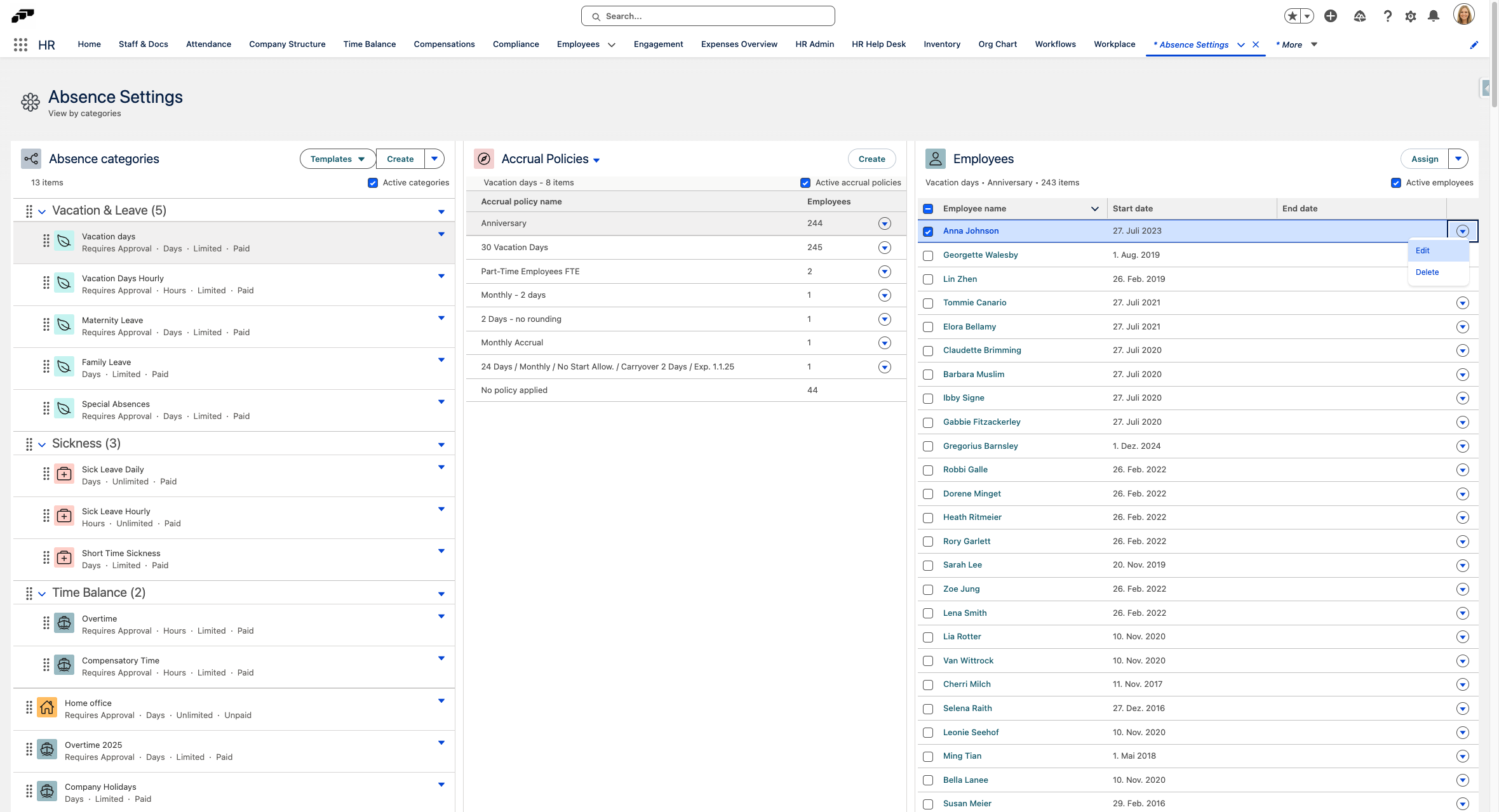Click Create in Accrual Policies panel

coord(871,159)
